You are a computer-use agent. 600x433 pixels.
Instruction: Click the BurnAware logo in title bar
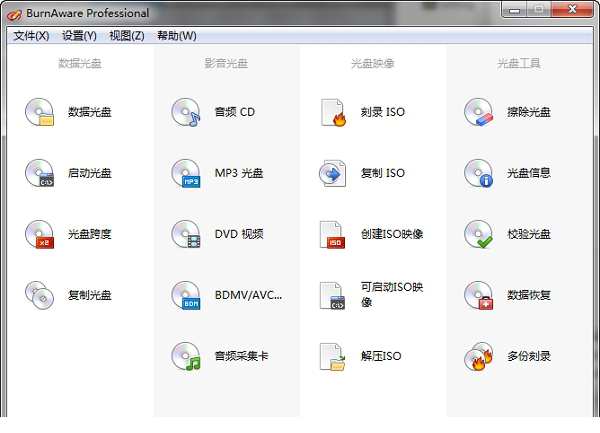(14, 14)
